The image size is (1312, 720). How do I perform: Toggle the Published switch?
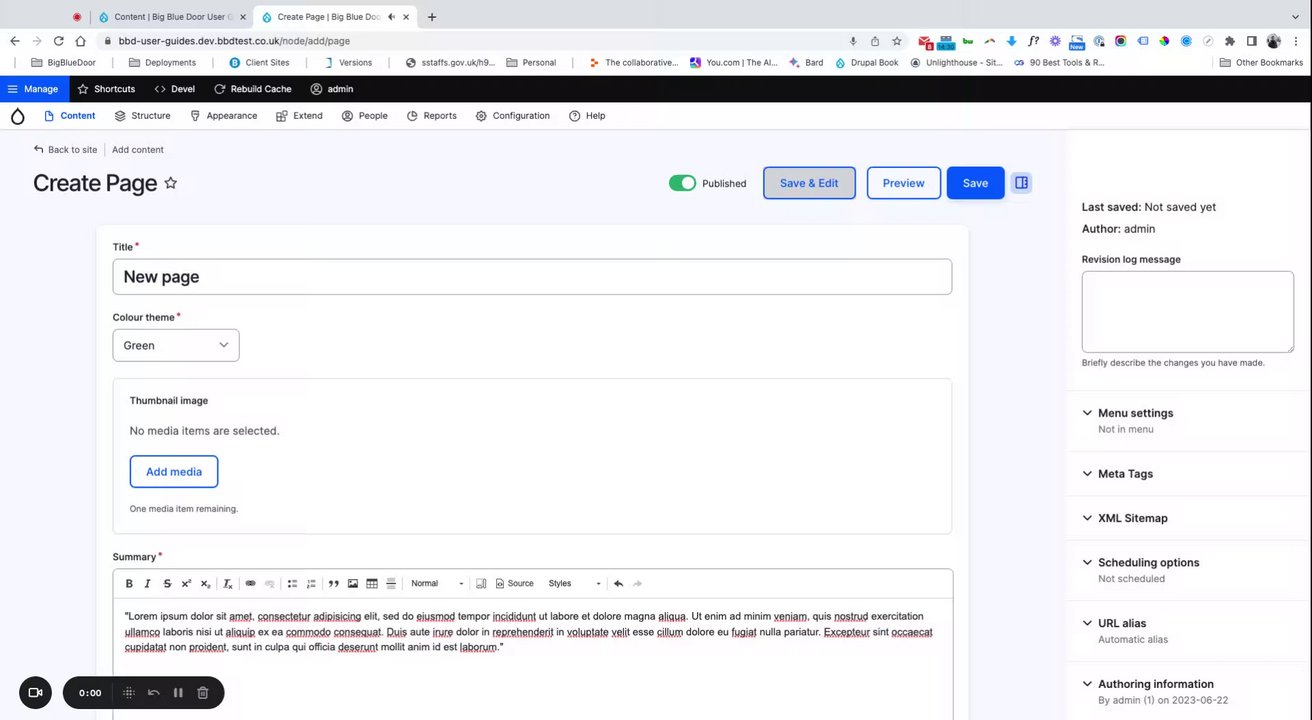[x=682, y=183]
